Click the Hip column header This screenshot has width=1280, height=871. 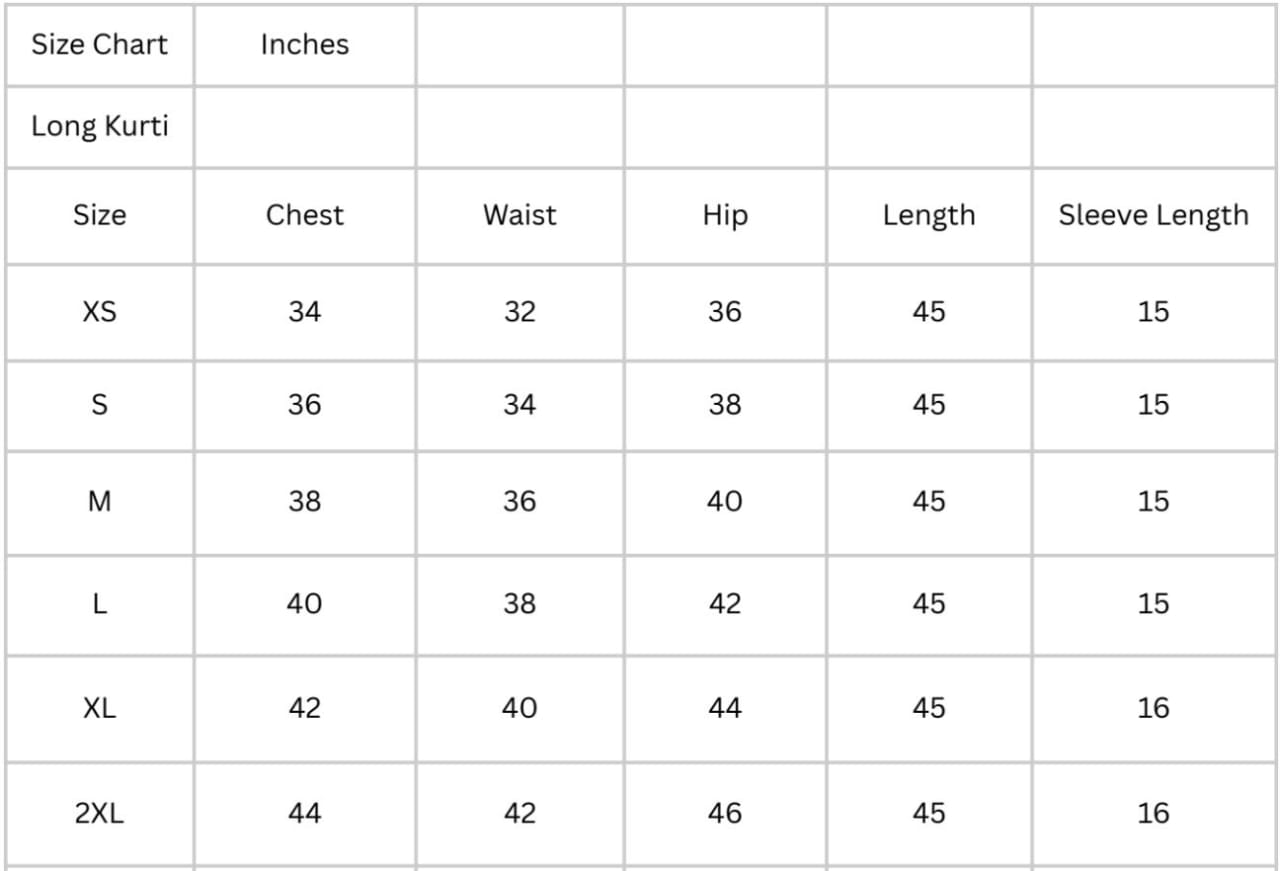(725, 215)
